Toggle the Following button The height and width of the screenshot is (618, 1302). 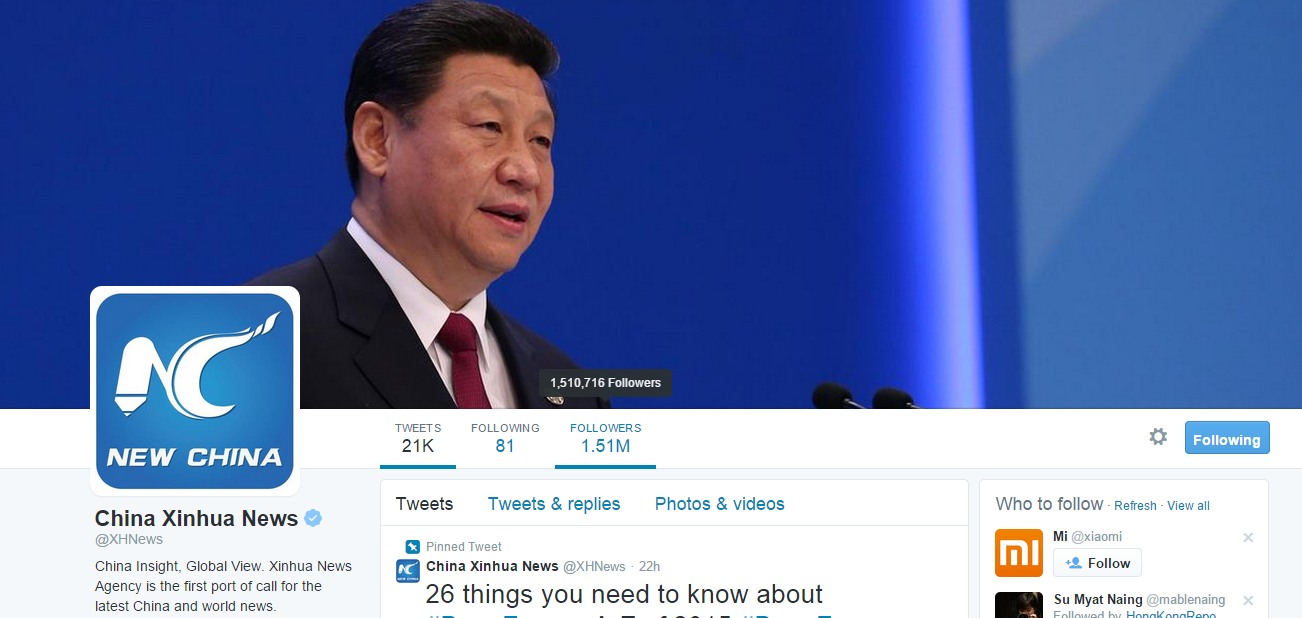coord(1227,438)
